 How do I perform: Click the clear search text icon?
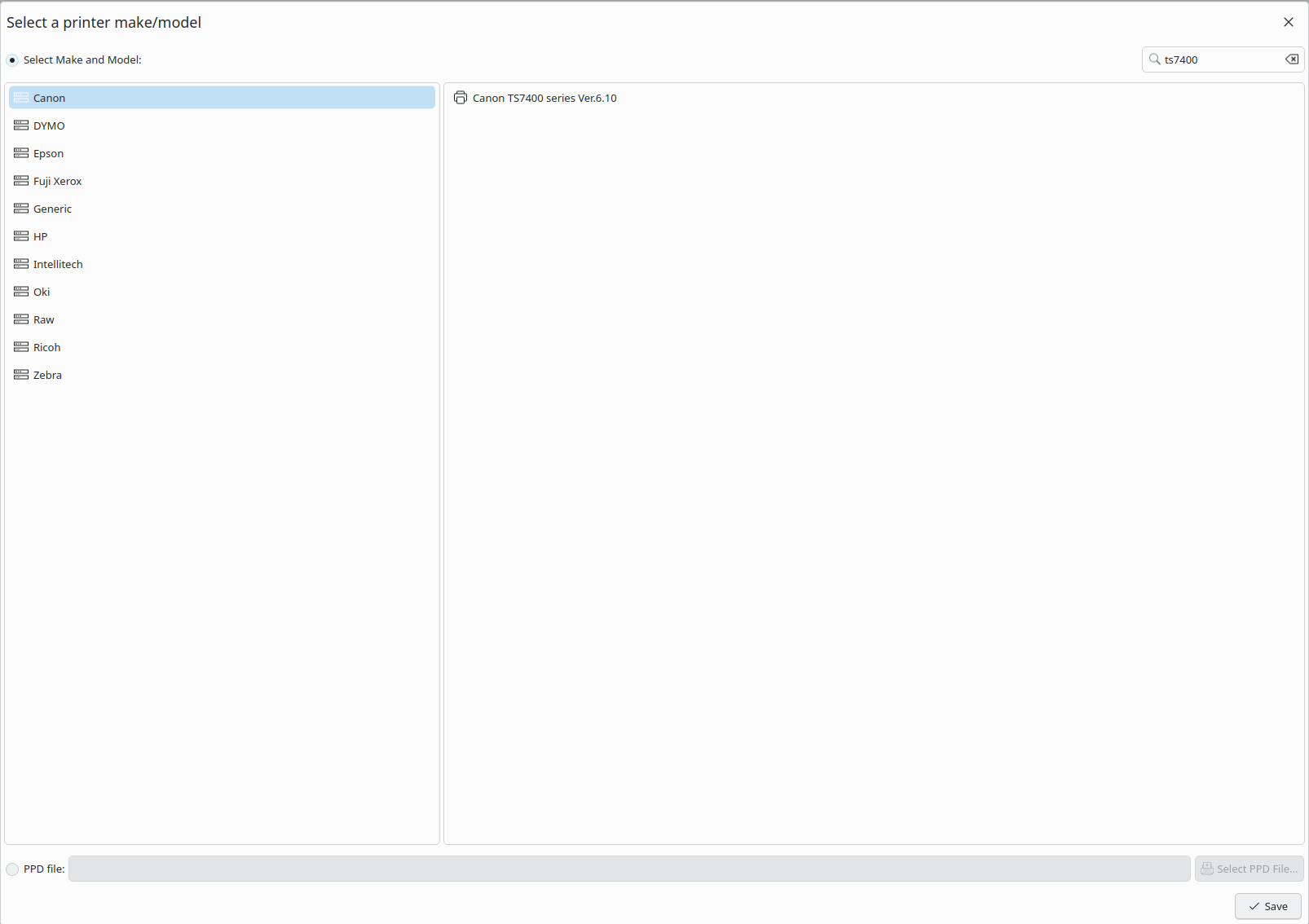pos(1292,59)
